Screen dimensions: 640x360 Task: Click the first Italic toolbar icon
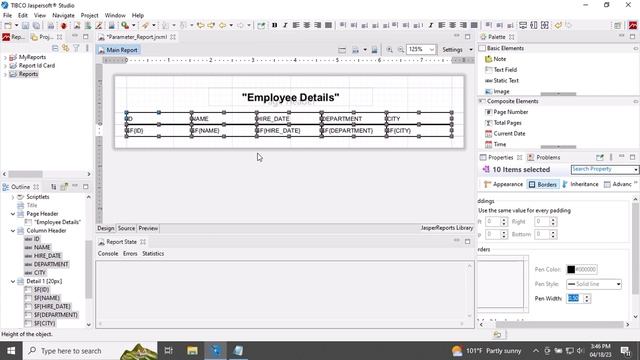[x=285, y=25]
